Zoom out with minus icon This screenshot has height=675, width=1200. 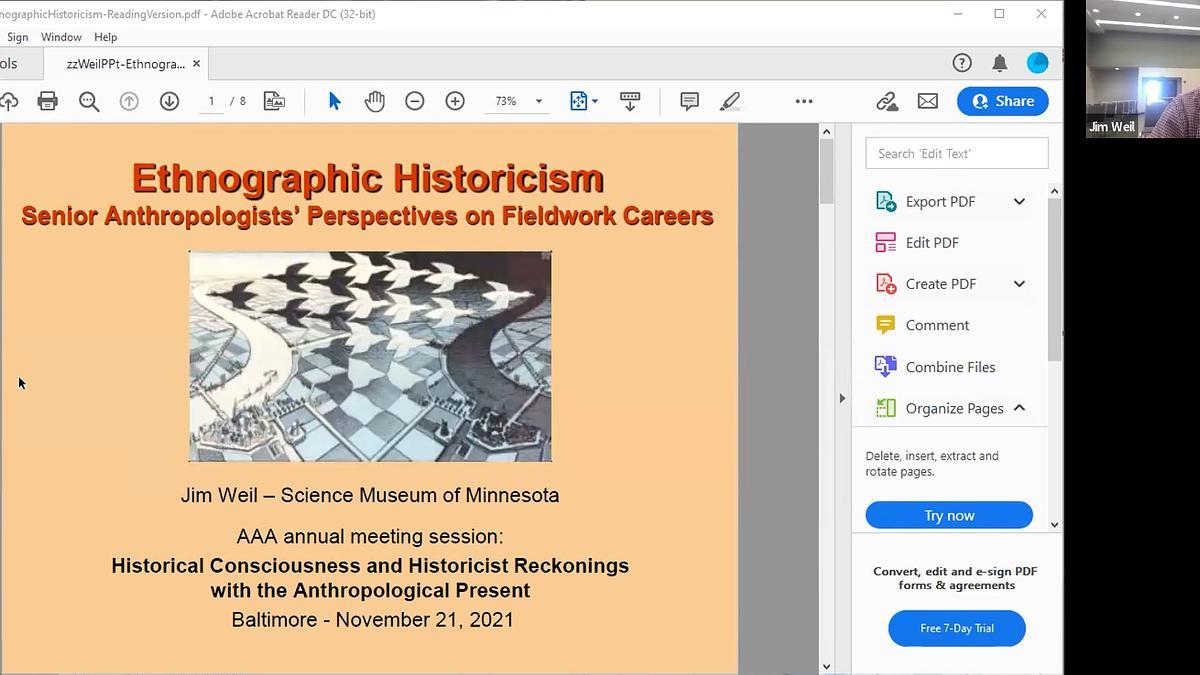tap(414, 101)
